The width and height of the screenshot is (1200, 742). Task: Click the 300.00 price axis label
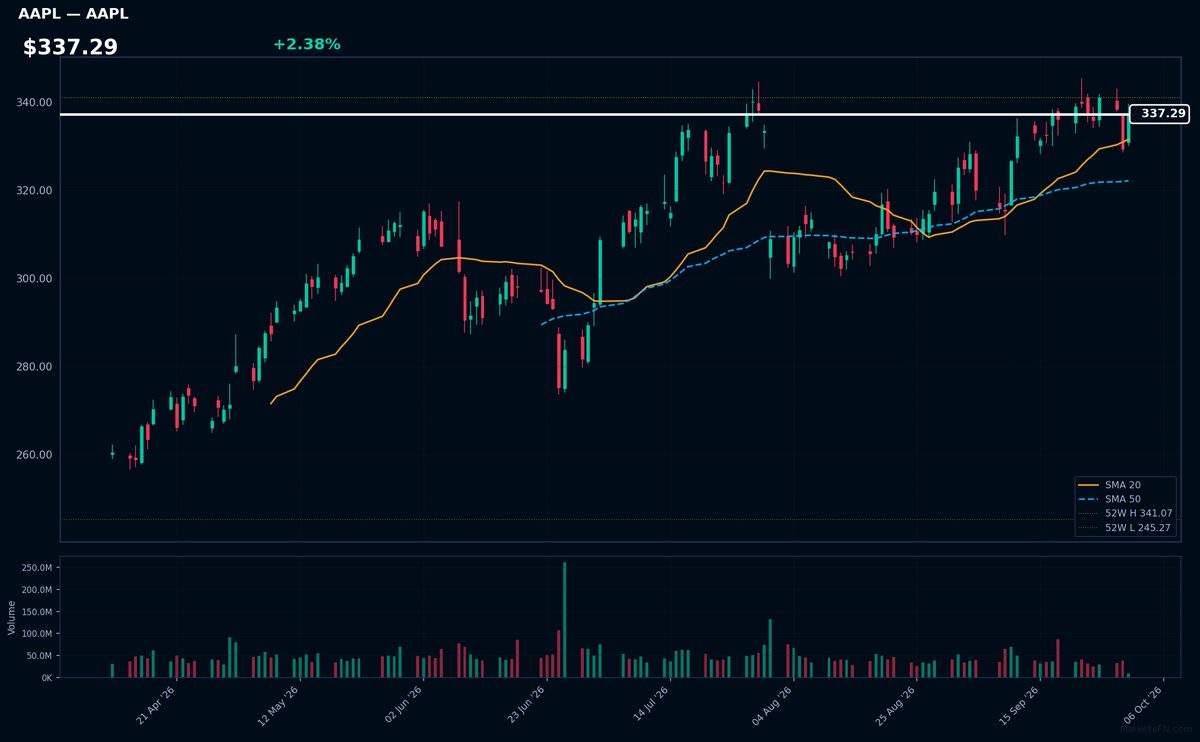35,278
